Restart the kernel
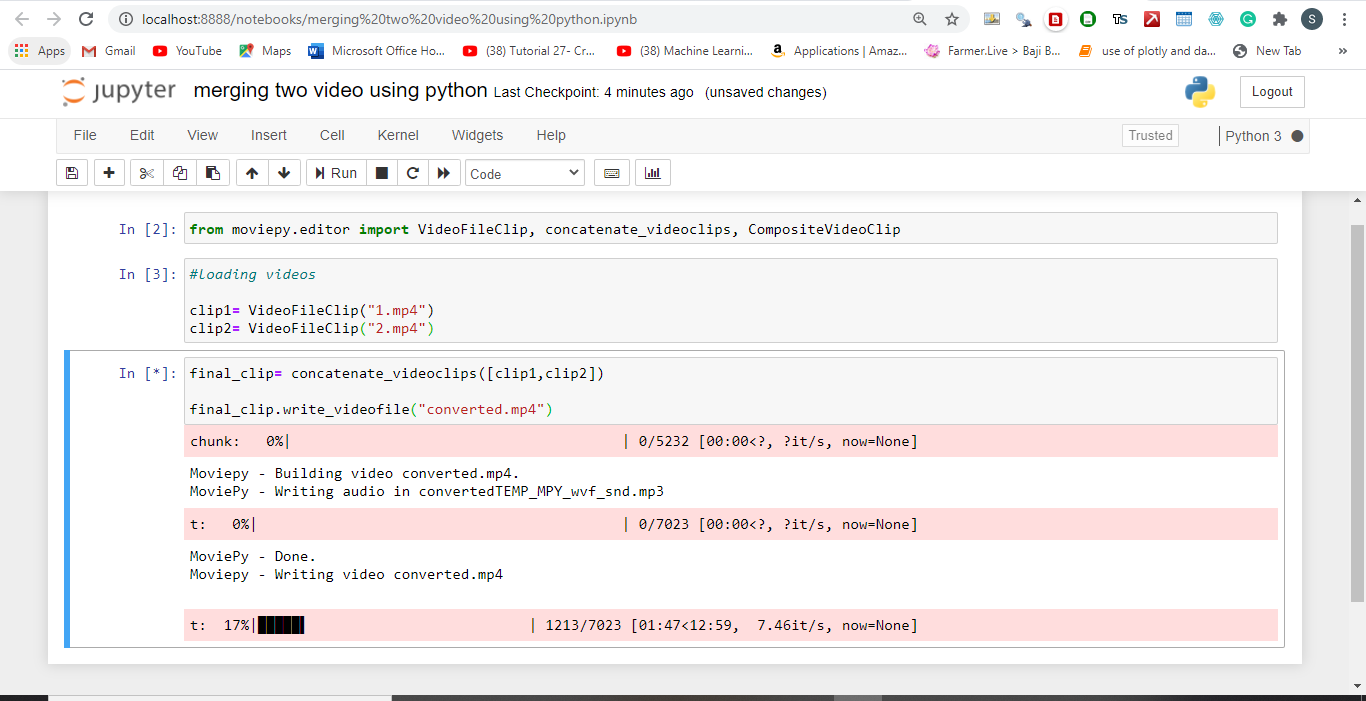The image size is (1366, 701). pyautogui.click(x=413, y=172)
